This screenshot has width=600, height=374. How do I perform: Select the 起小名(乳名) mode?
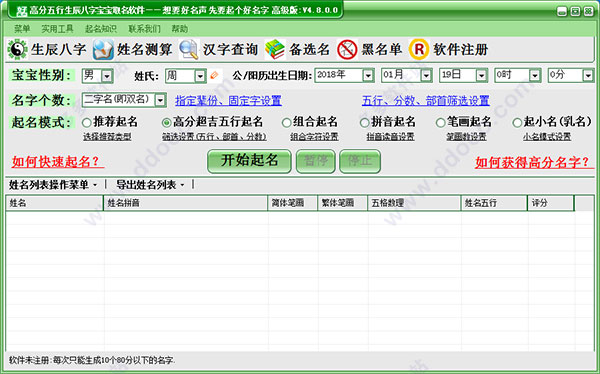coord(517,122)
